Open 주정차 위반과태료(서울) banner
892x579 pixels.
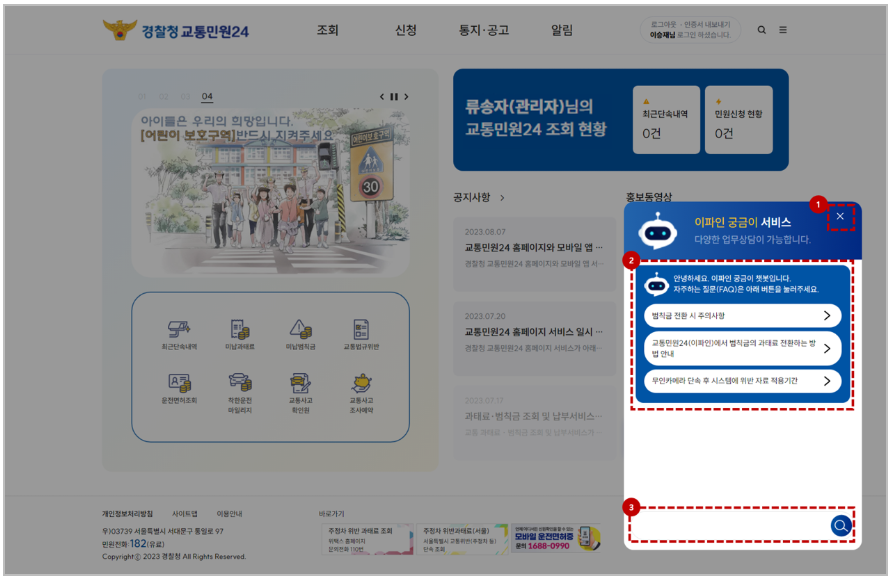pos(462,539)
